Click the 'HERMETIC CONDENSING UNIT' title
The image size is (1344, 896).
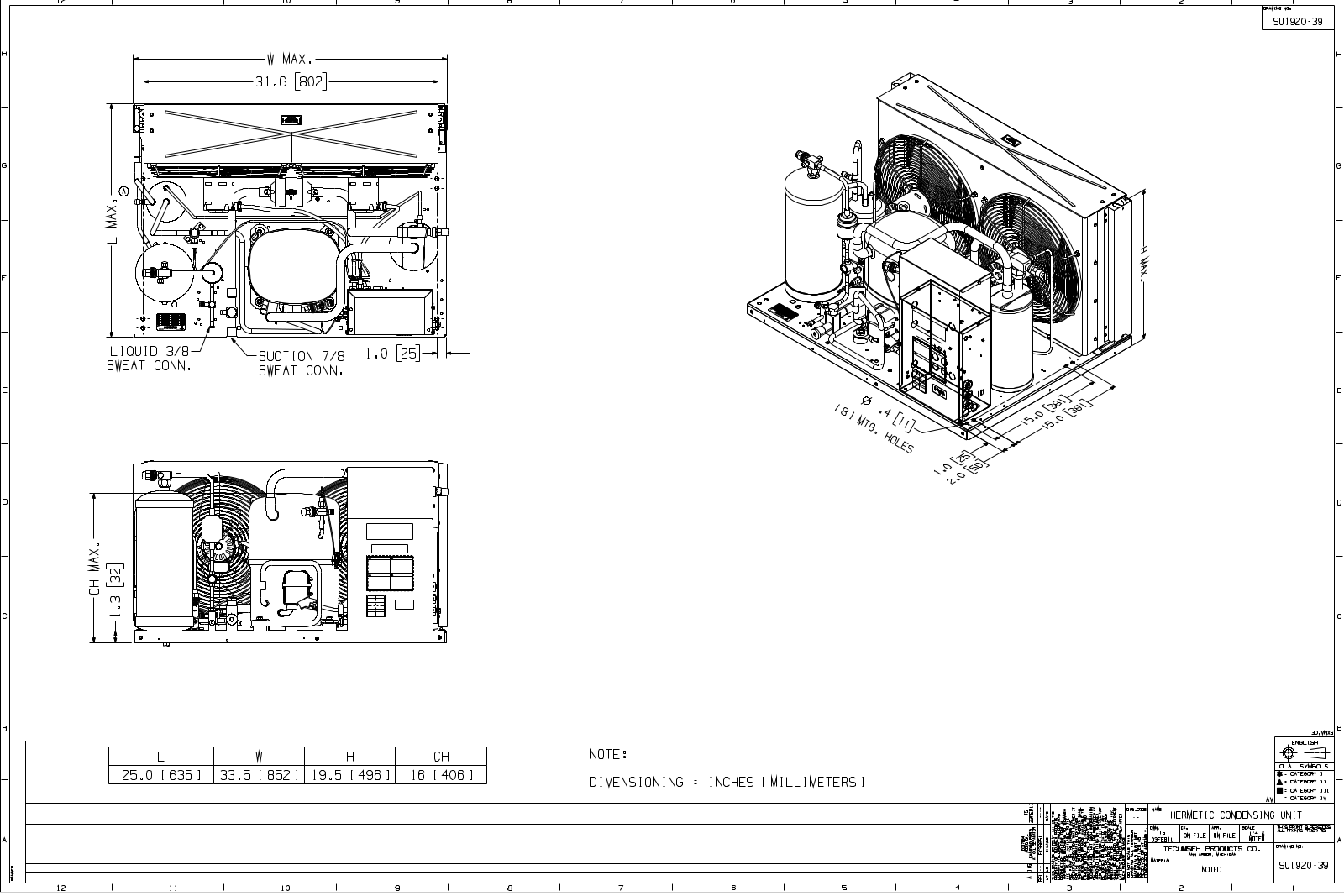[1236, 815]
